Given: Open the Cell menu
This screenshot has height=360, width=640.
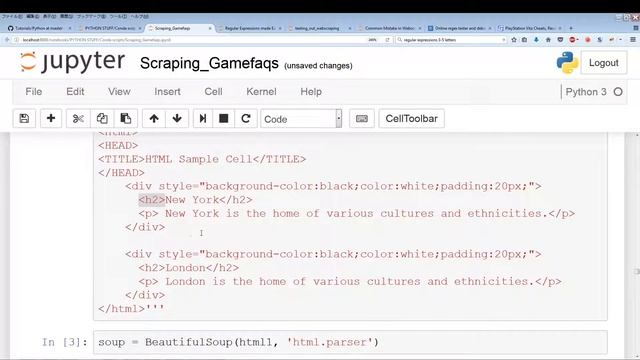Looking at the screenshot, I should tap(213, 91).
